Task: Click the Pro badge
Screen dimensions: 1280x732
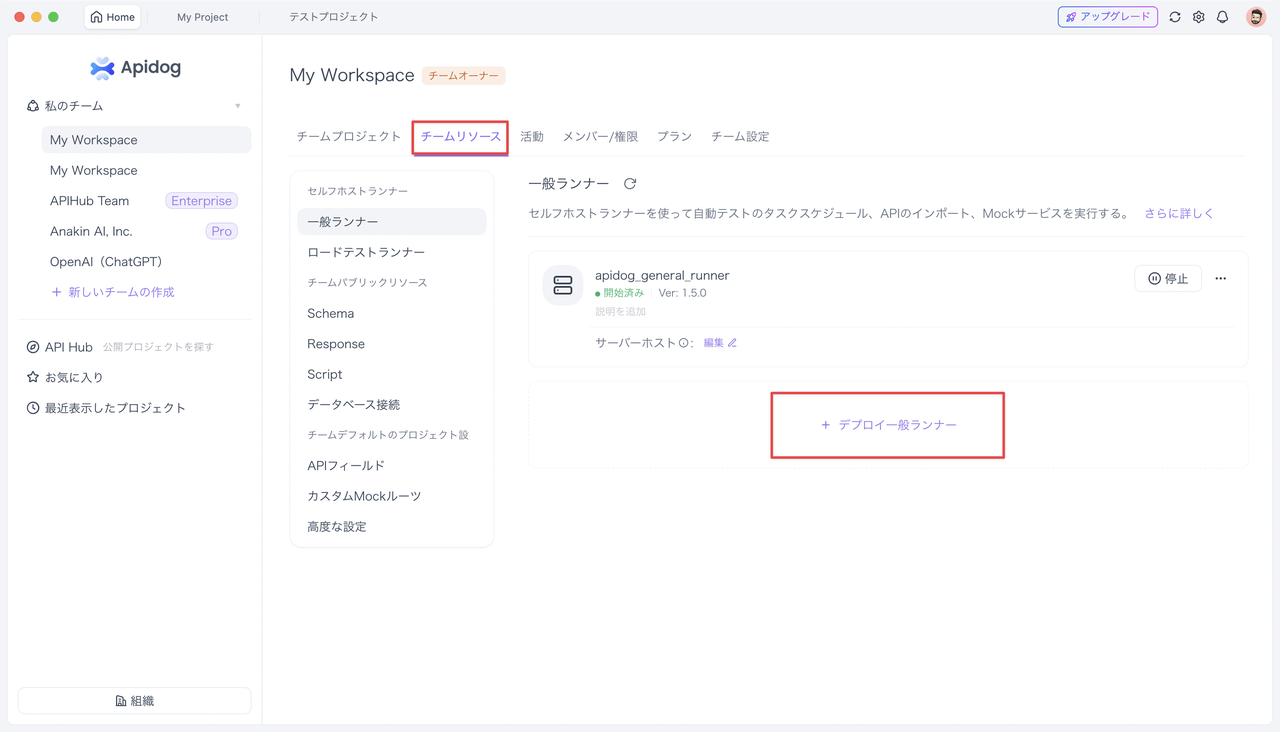Action: [x=221, y=231]
